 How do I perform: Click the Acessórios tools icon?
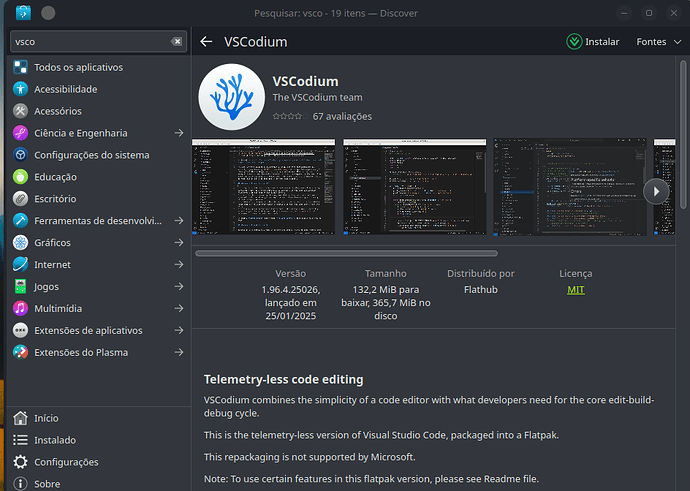(20, 111)
